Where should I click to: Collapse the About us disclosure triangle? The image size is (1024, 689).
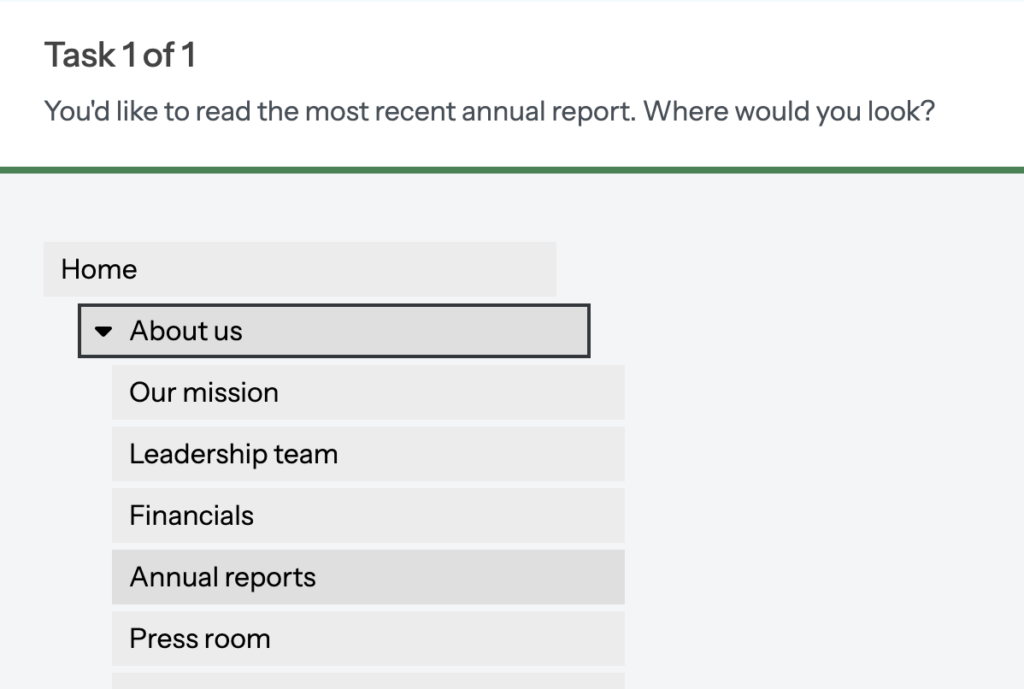pyautogui.click(x=104, y=330)
